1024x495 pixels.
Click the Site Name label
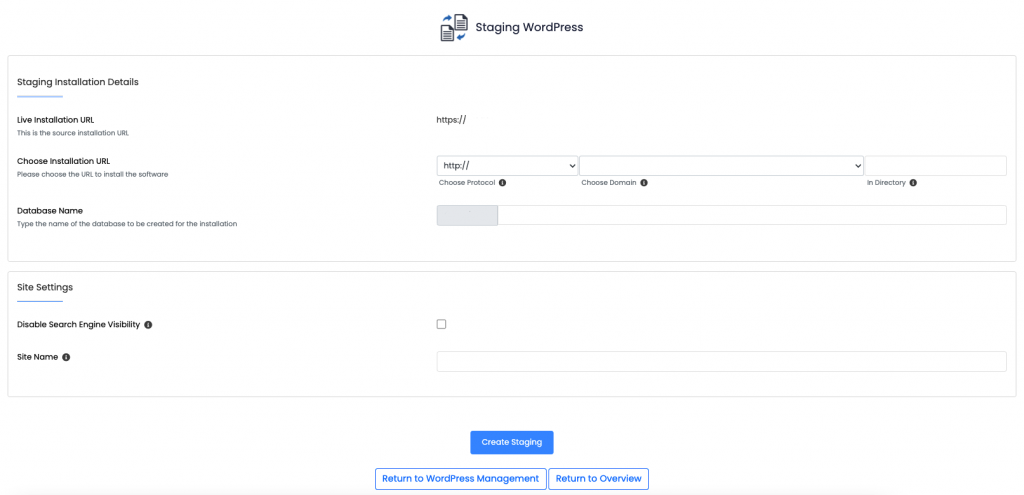(x=37, y=357)
